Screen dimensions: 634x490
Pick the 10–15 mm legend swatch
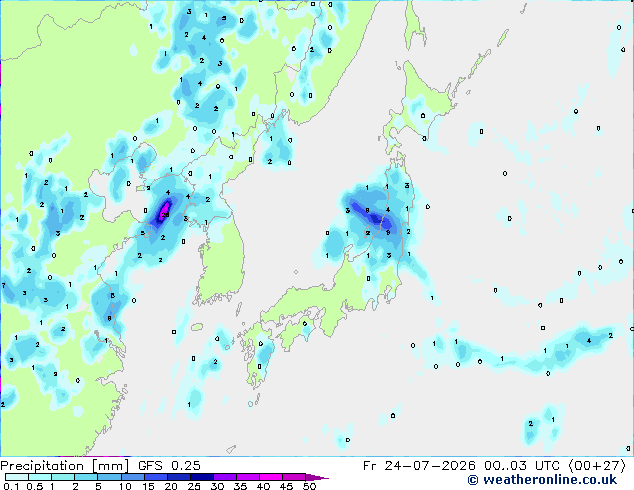coord(132,477)
